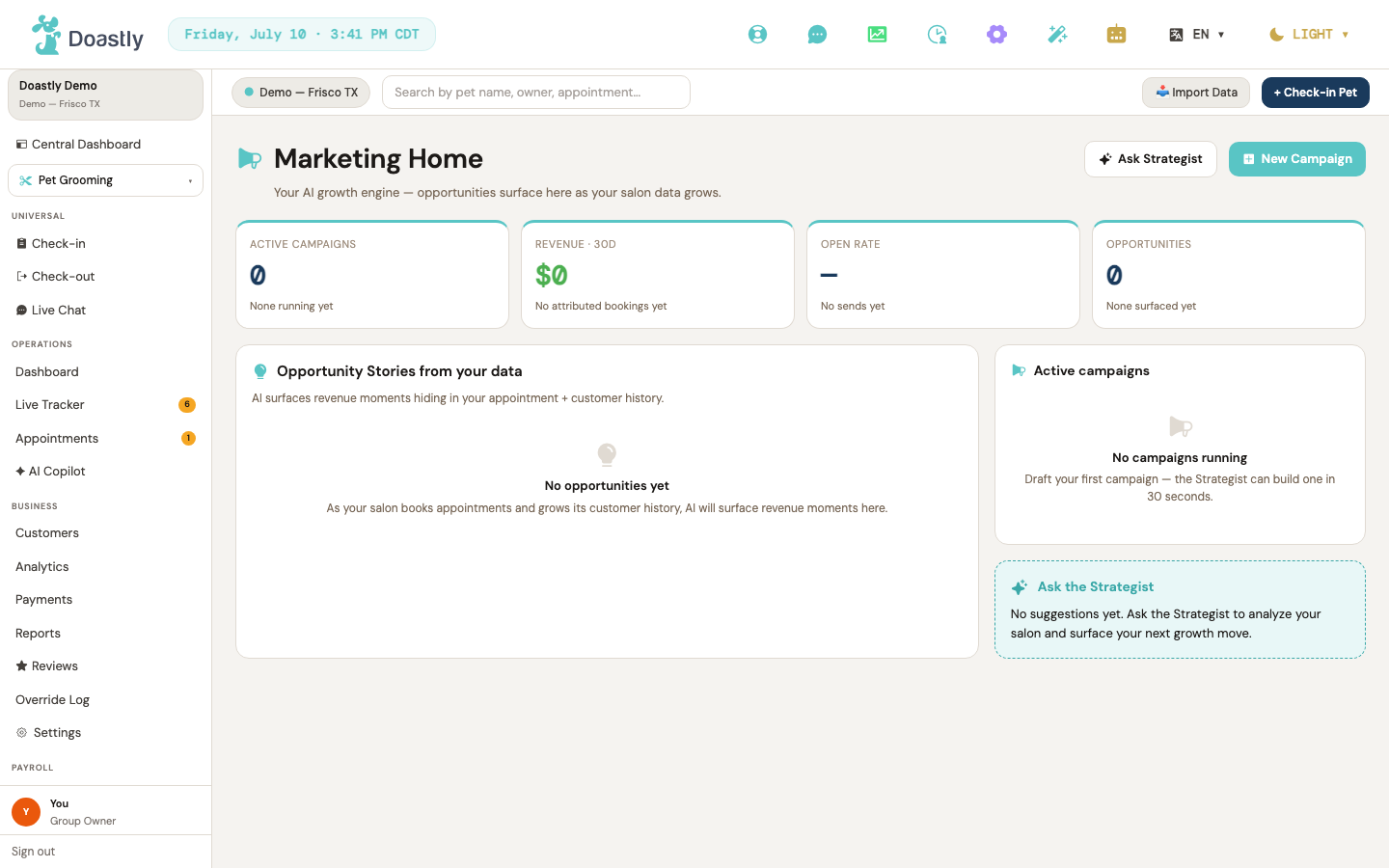Open the chat bubble icon in top bar

pos(817,35)
